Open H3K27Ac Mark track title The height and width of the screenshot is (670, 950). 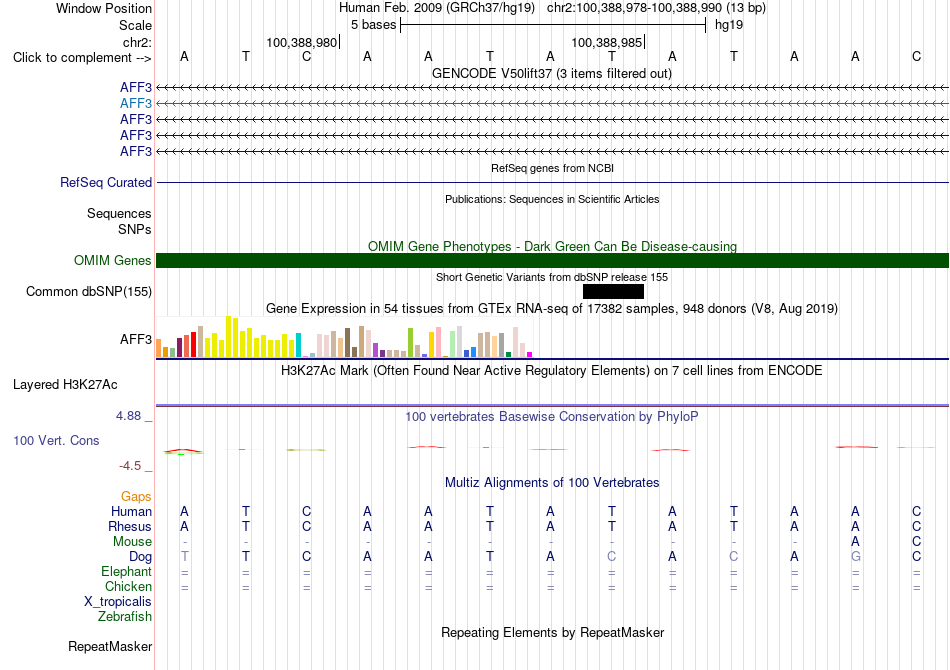[x=552, y=370]
